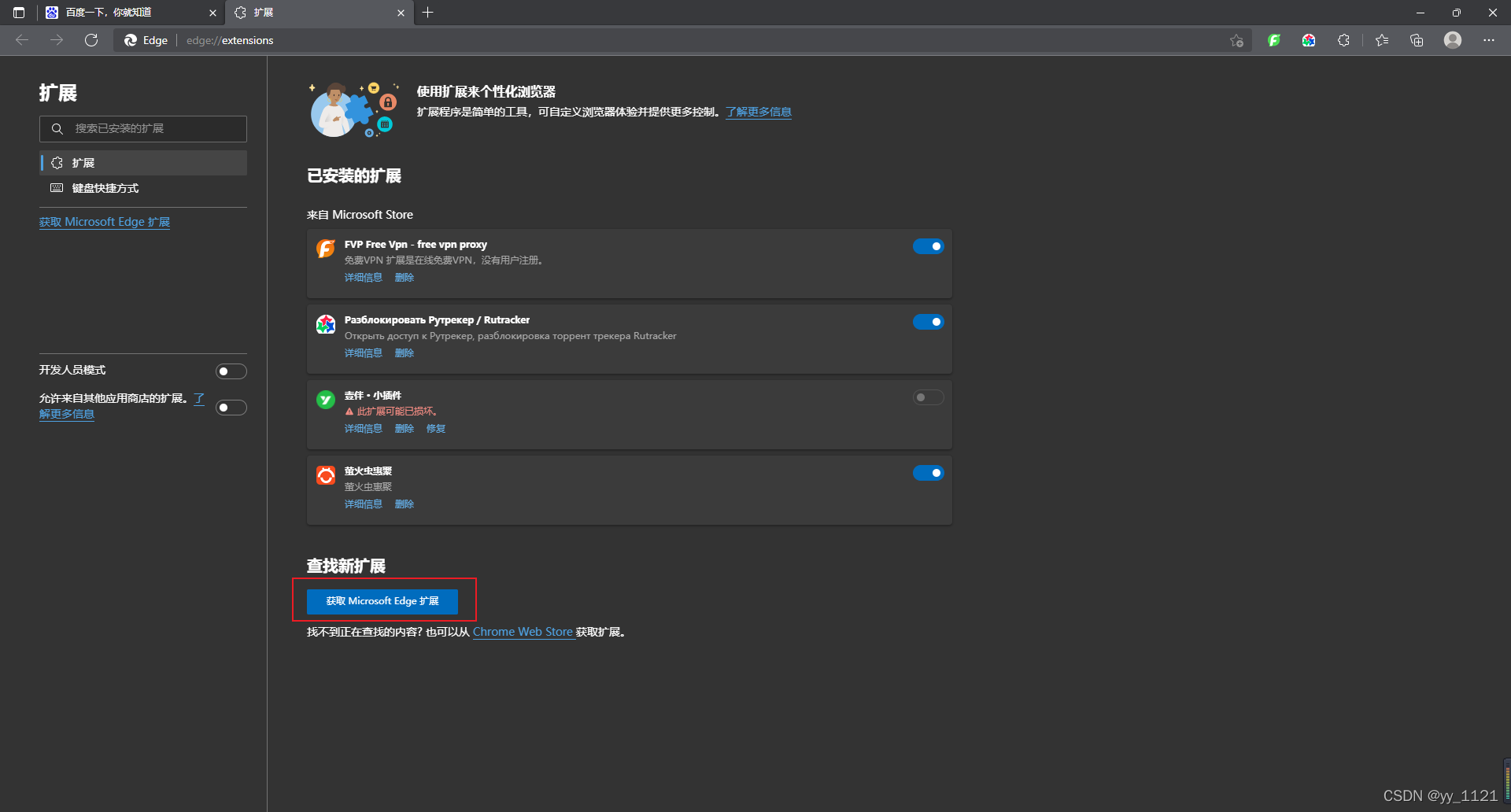Click the 来自 Microsoft Store label

tap(360, 214)
